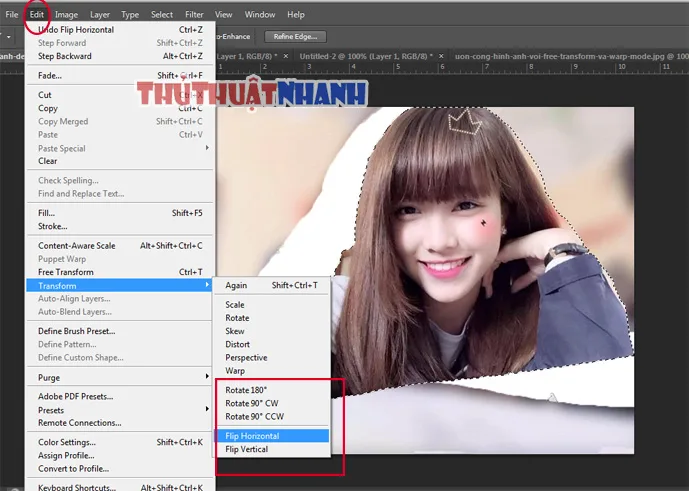Choose Undo Flip Horizontal

click(120, 29)
